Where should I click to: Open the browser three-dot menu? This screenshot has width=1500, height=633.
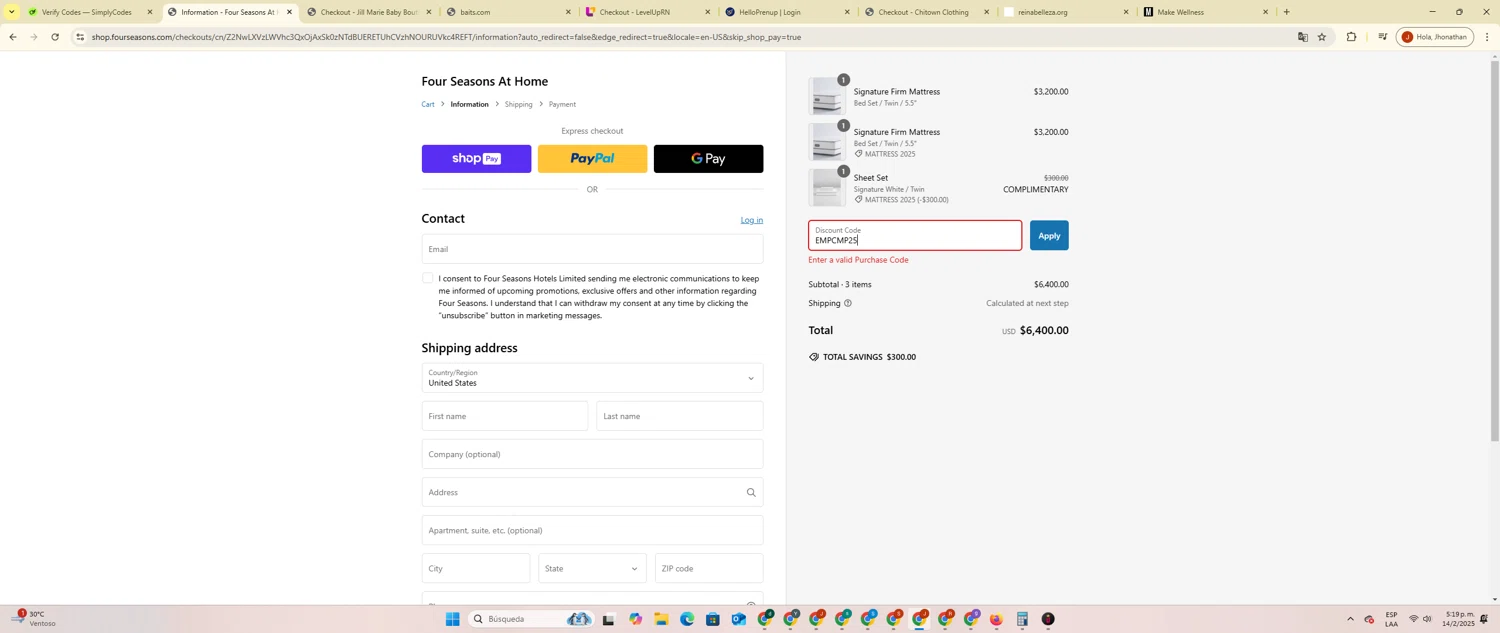1487,37
